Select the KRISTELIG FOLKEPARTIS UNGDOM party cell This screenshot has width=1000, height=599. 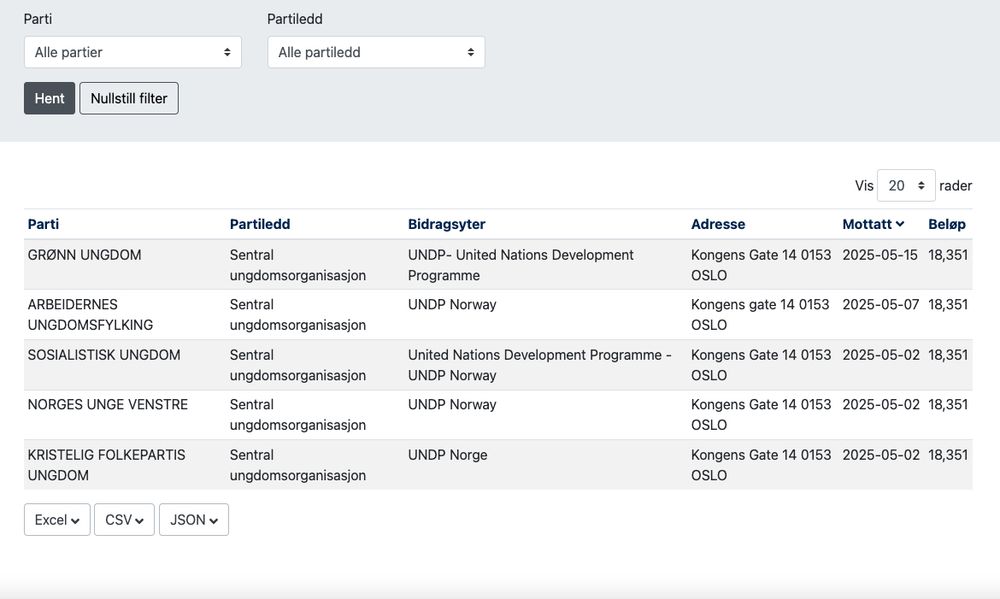[107, 465]
